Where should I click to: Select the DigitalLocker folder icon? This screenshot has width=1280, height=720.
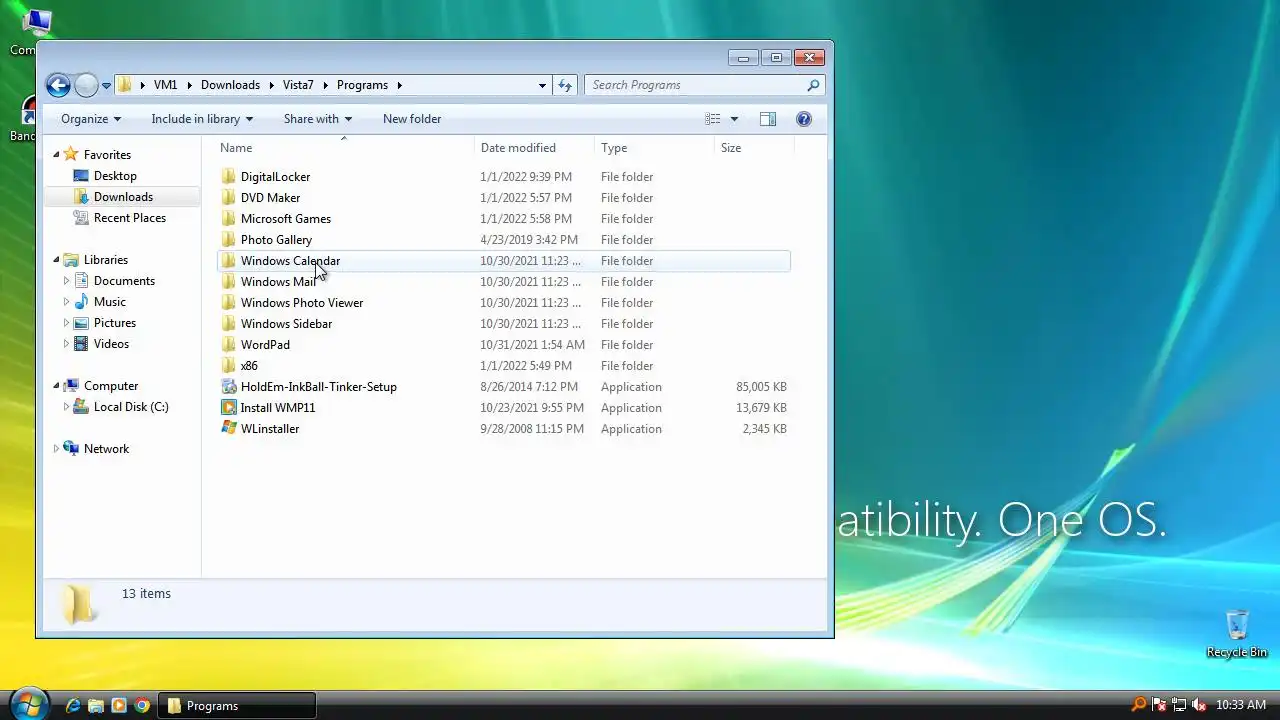tap(229, 177)
